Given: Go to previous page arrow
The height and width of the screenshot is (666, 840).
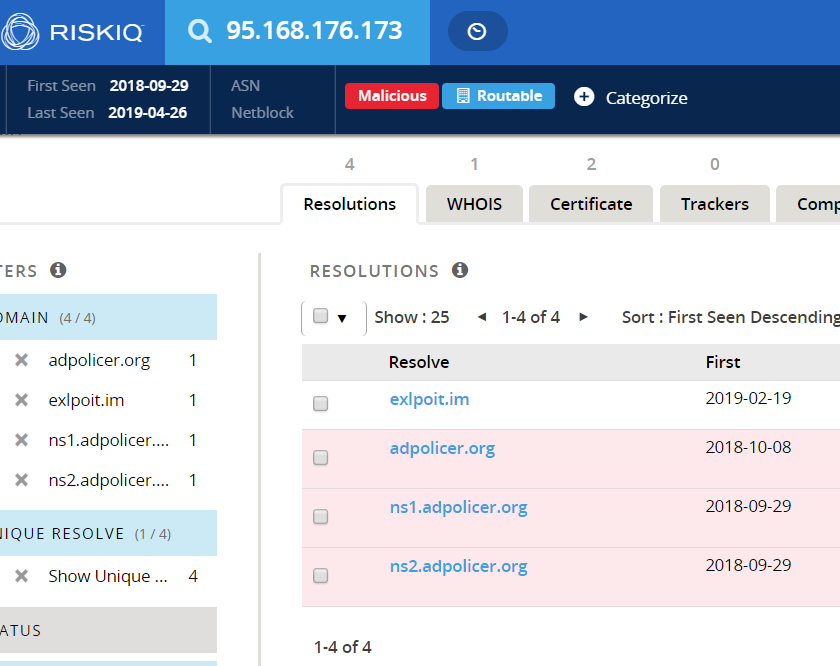Looking at the screenshot, I should pos(482,317).
